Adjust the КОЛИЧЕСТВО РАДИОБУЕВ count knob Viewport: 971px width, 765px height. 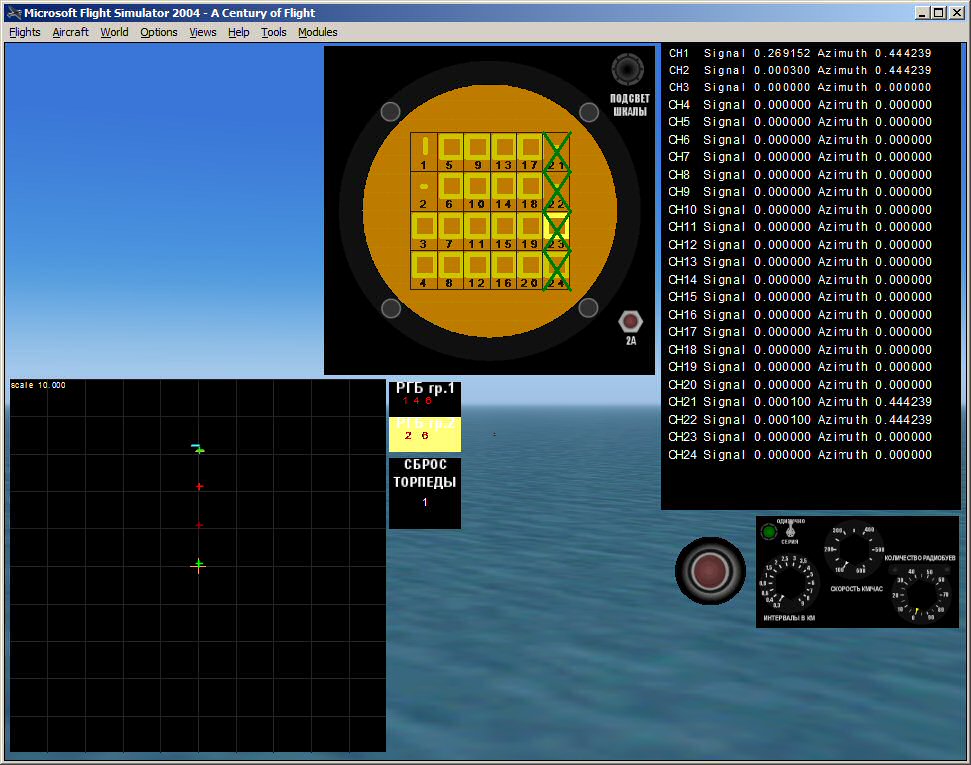(x=921, y=595)
